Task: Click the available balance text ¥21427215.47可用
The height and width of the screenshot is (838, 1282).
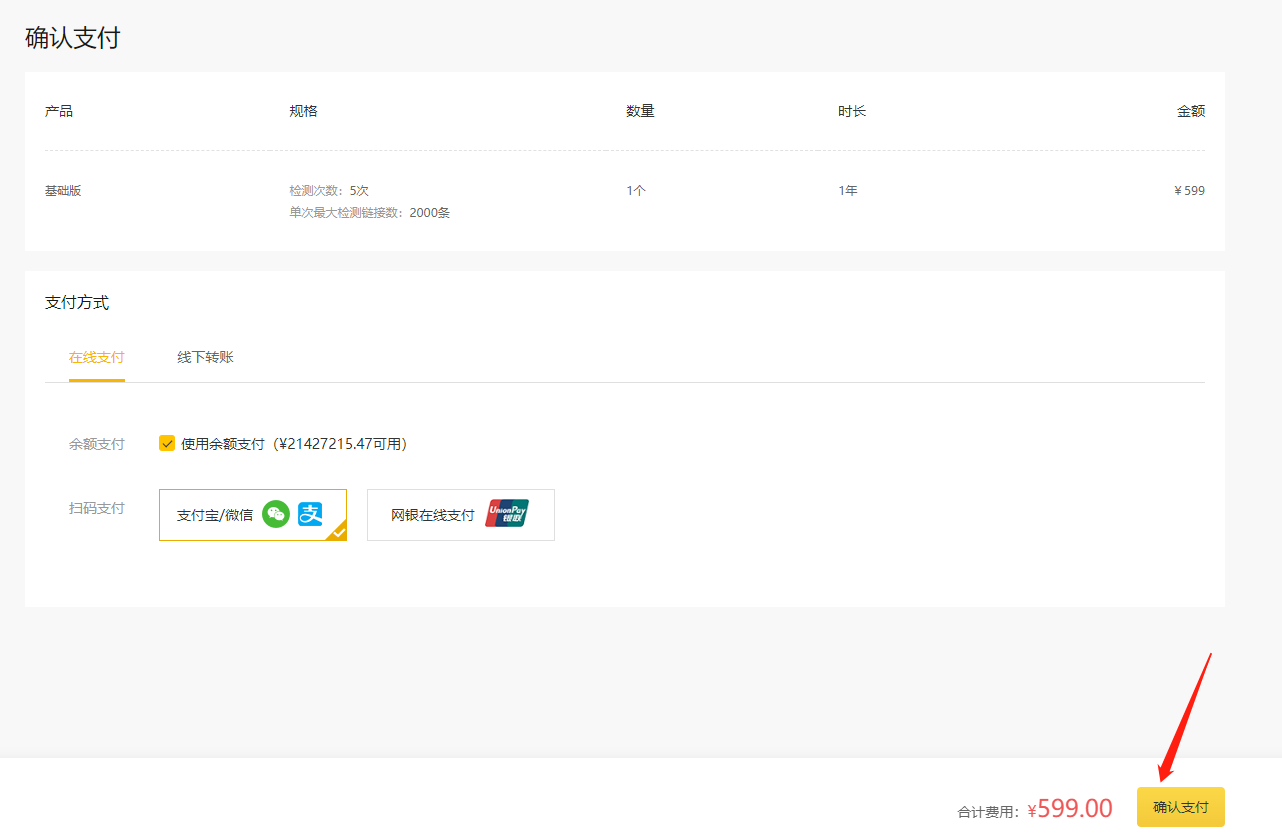Action: click(x=340, y=444)
